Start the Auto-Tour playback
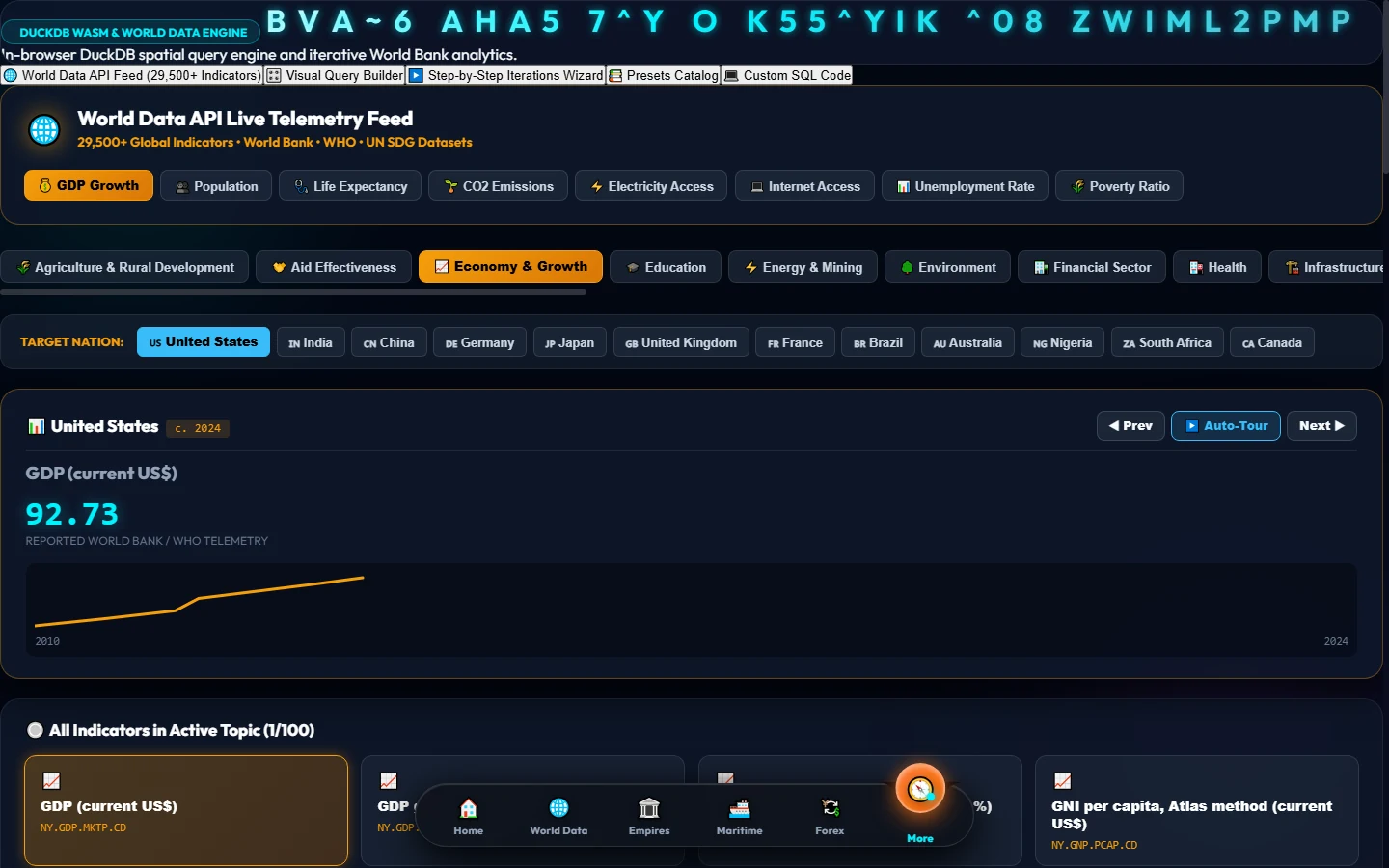Viewport: 1389px width, 868px height. pos(1226,425)
